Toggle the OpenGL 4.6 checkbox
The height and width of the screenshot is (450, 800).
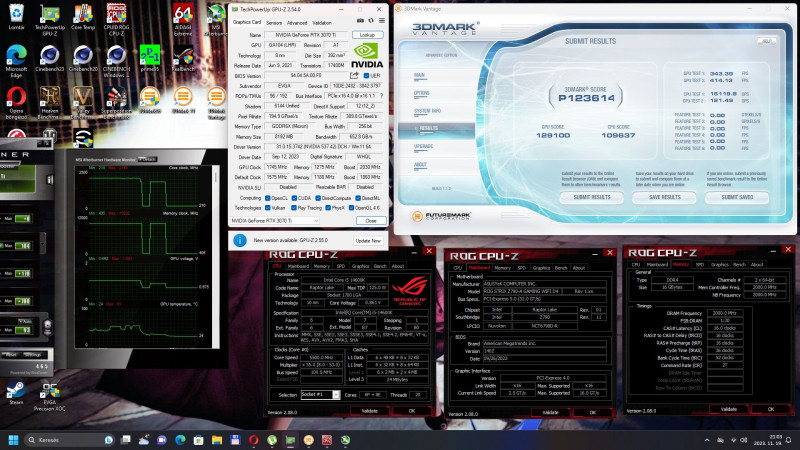tap(351, 208)
